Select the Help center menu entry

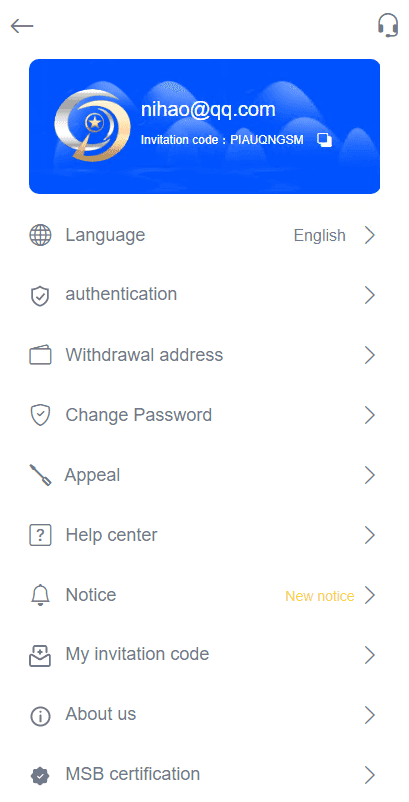[x=204, y=535]
